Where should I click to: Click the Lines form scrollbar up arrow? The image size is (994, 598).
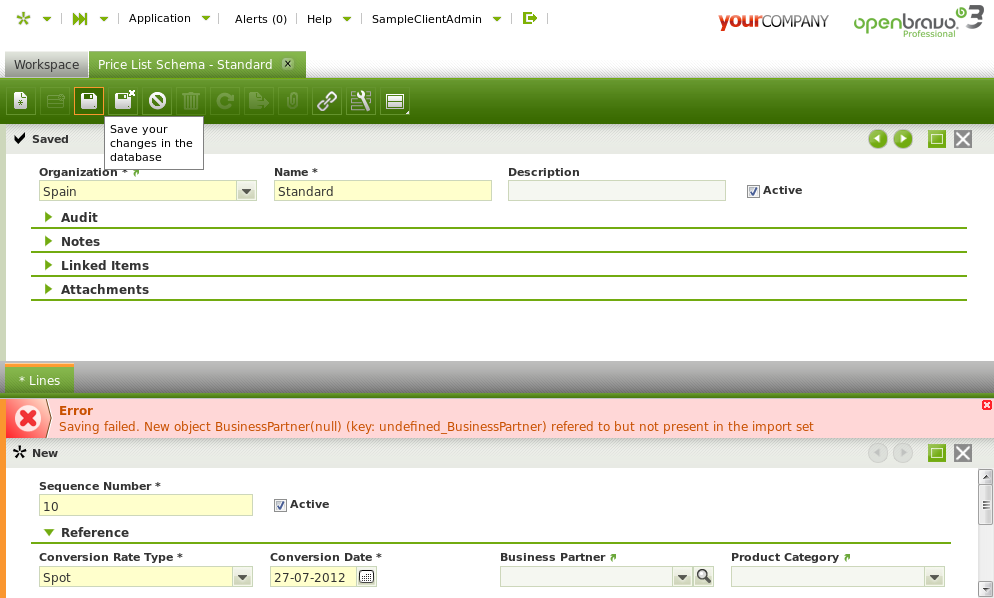[985, 476]
